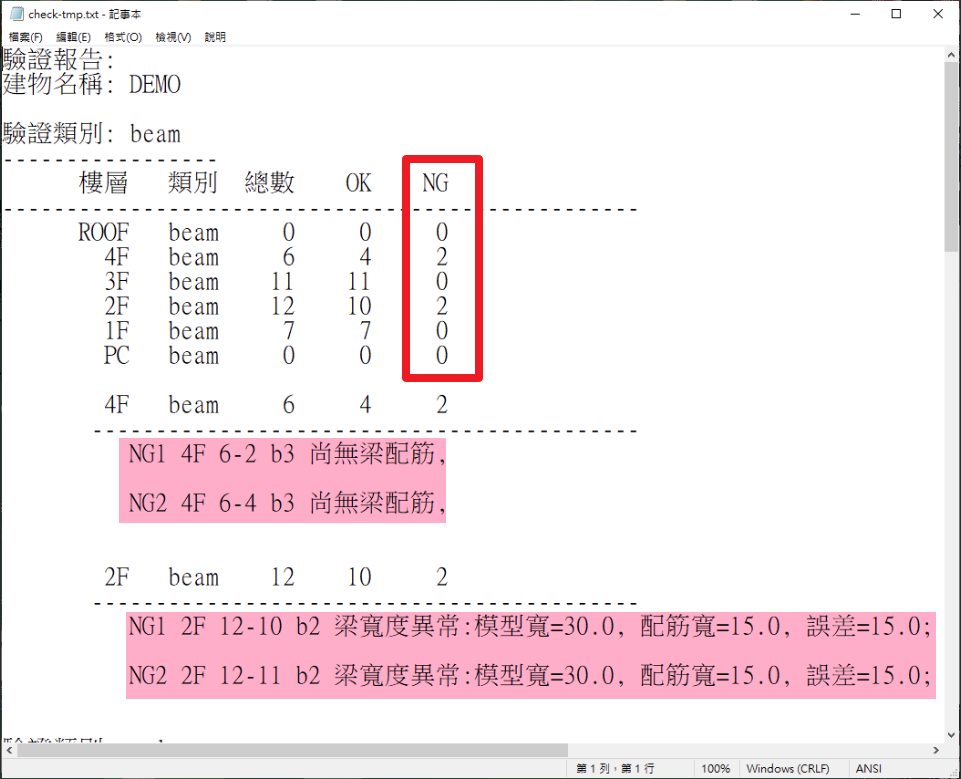Close the check-tmp.txt window
961x779 pixels.
coord(940,14)
